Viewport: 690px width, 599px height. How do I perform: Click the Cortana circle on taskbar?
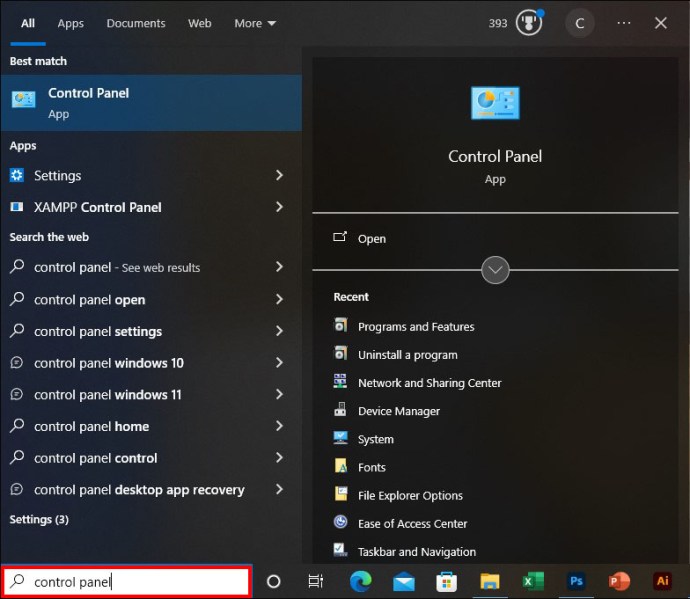click(273, 581)
